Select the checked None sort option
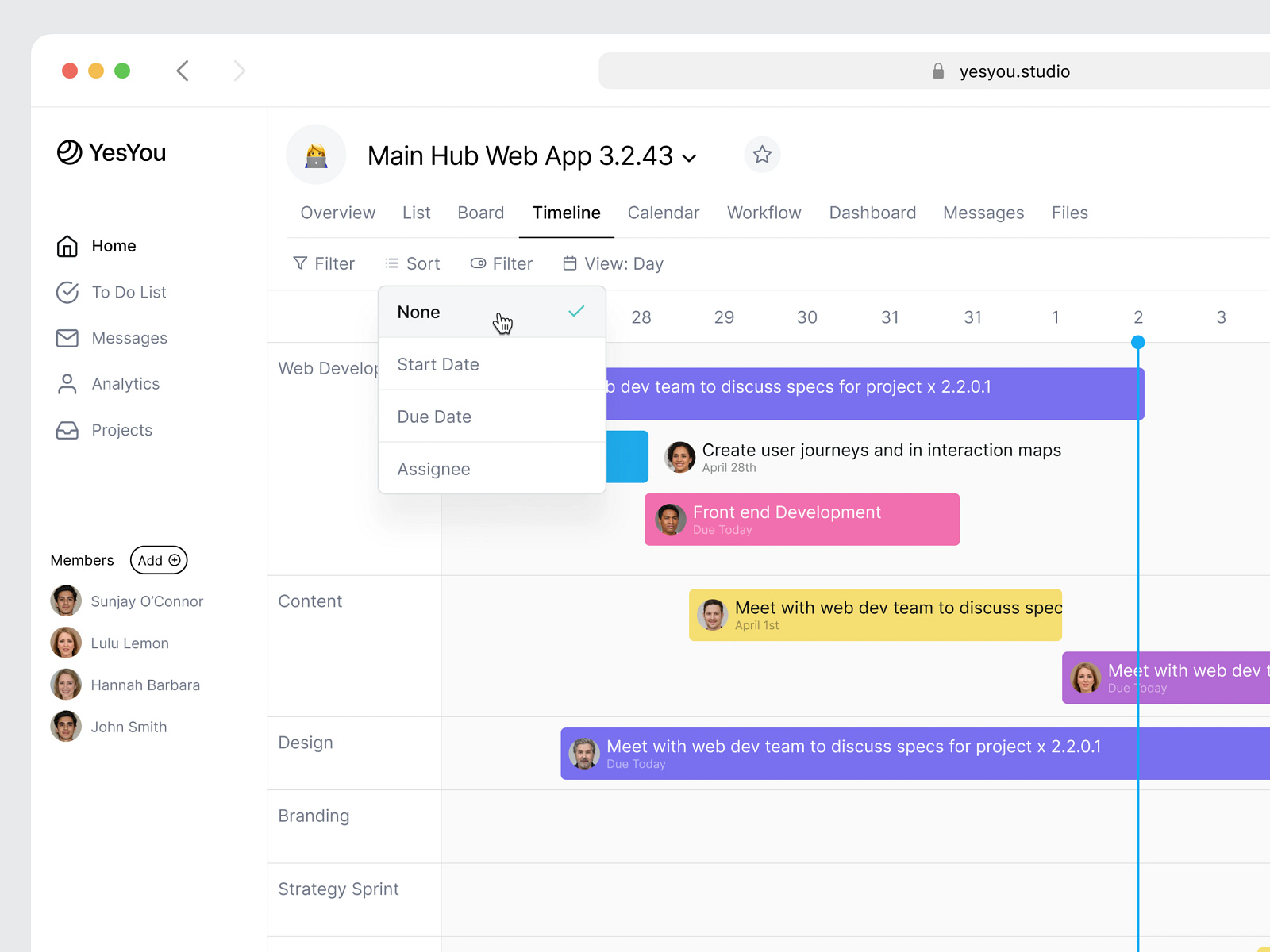Image resolution: width=1270 pixels, height=952 pixels. 491,312
